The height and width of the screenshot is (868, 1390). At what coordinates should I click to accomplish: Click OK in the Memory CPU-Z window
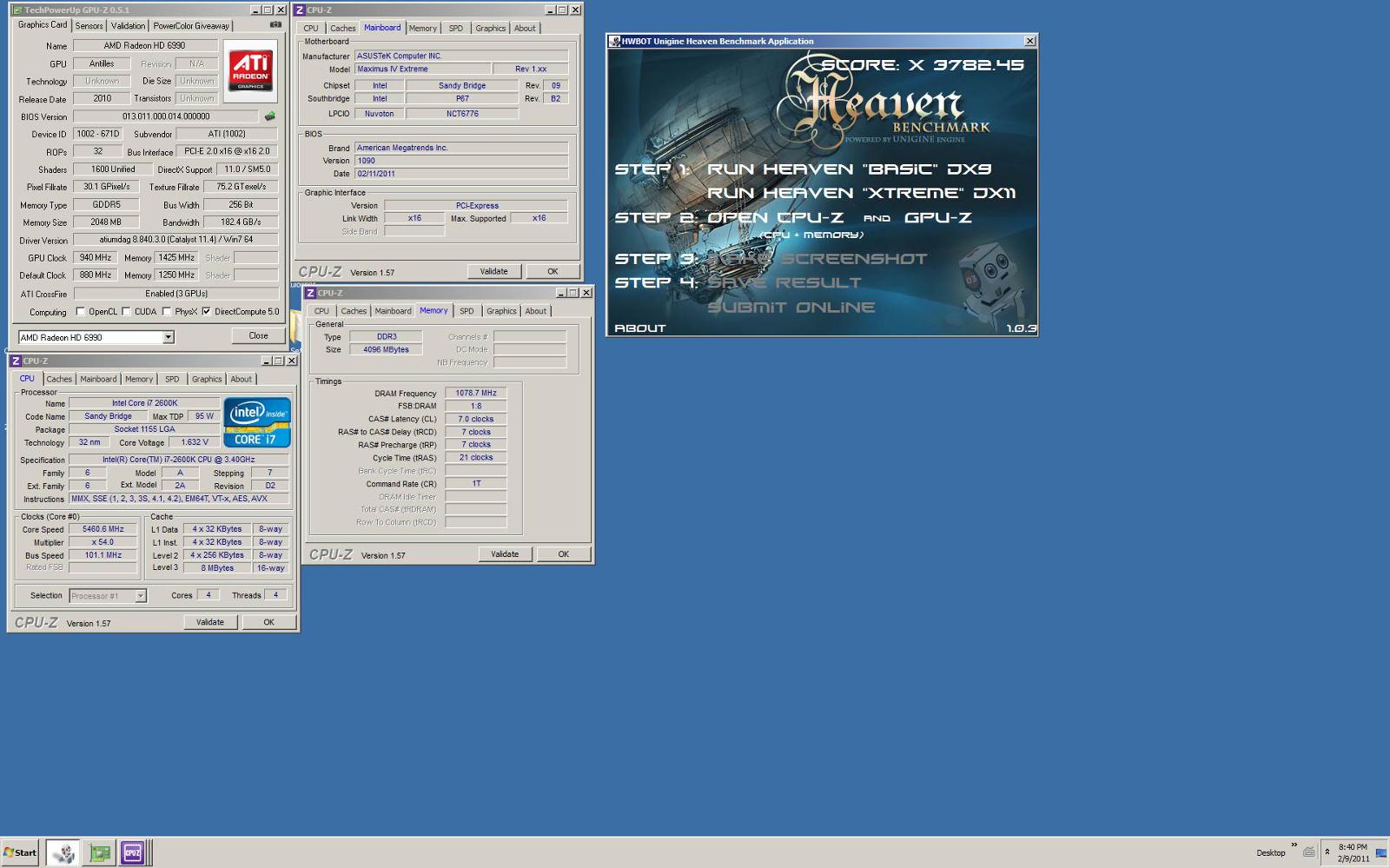563,554
